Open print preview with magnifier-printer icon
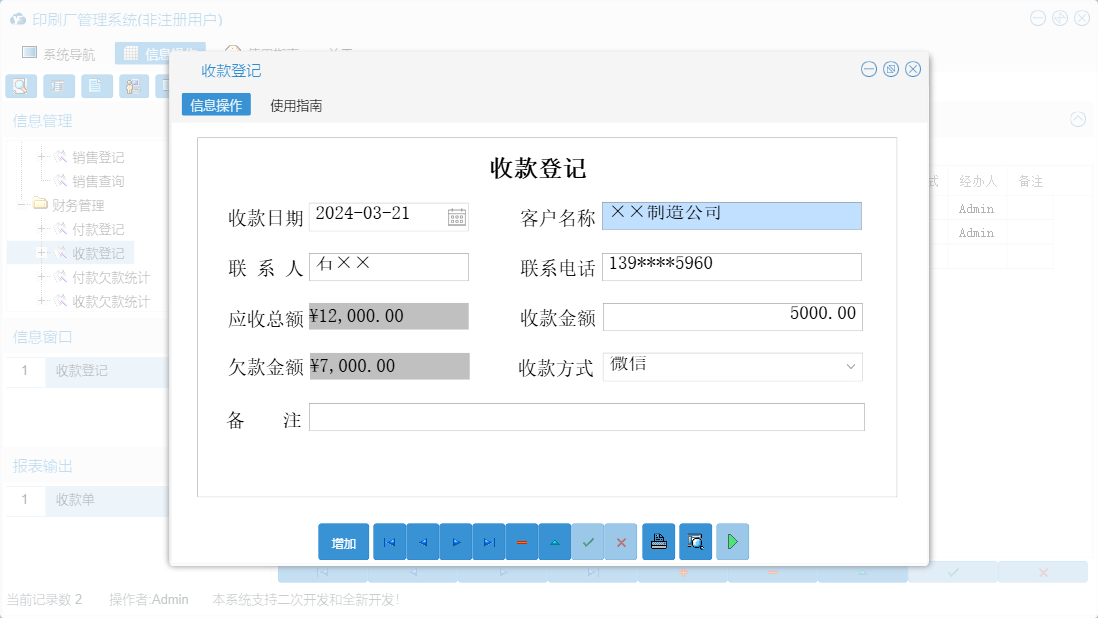Image resolution: width=1098 pixels, height=618 pixels. coord(695,541)
